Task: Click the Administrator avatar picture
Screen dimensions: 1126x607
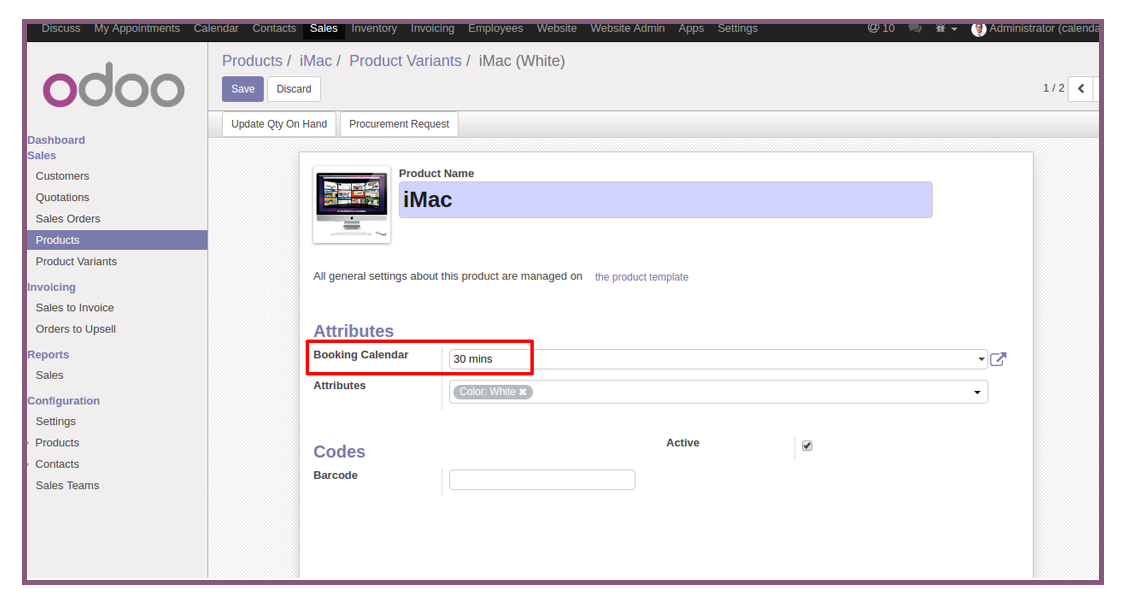Action: pos(978,29)
